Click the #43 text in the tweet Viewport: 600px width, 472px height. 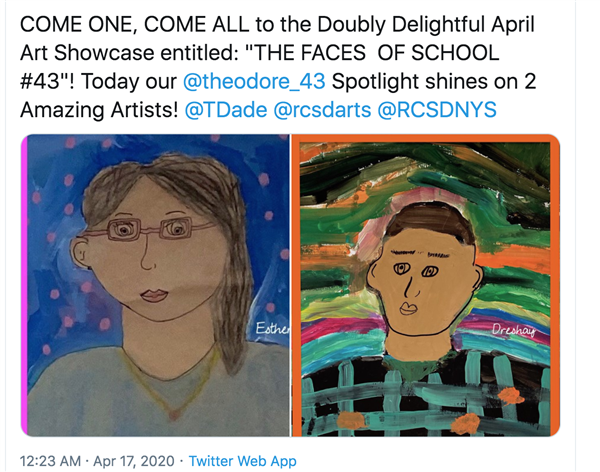(x=39, y=82)
